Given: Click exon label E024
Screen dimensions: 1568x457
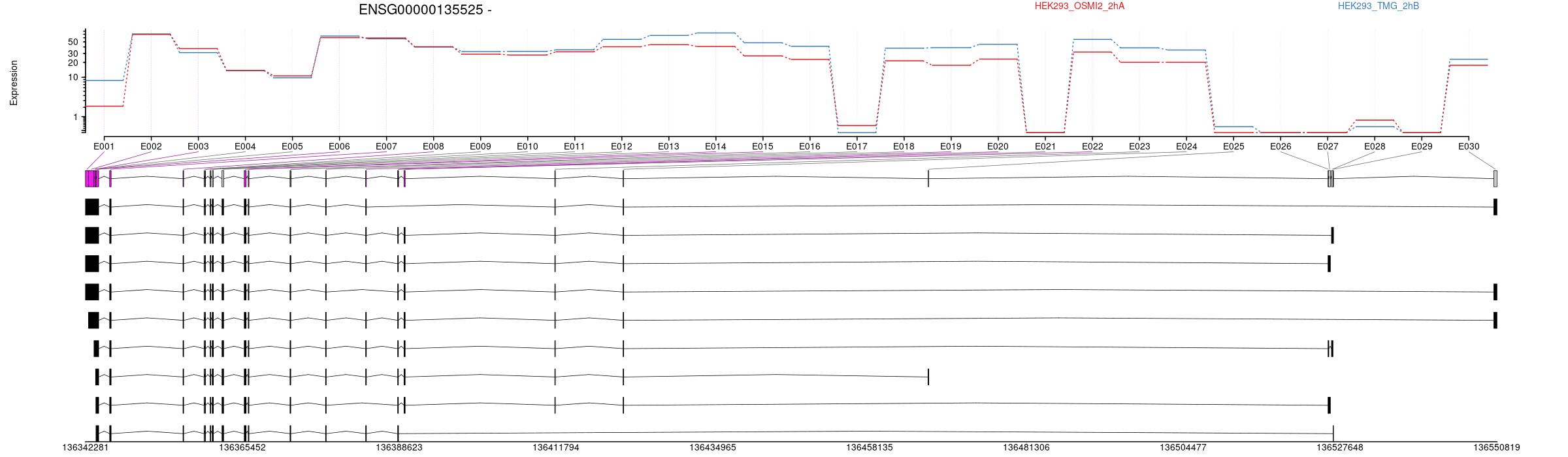Looking at the screenshot, I should (x=1186, y=147).
